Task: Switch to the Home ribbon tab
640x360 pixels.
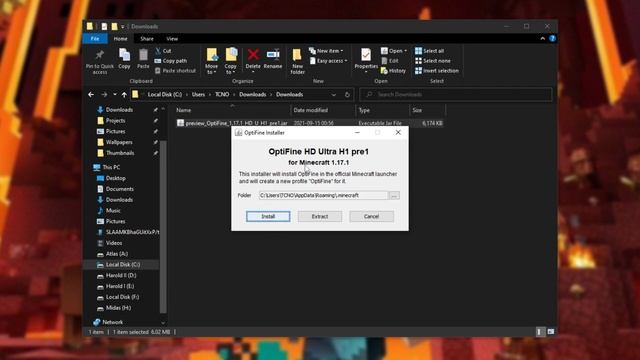Action: 120,39
